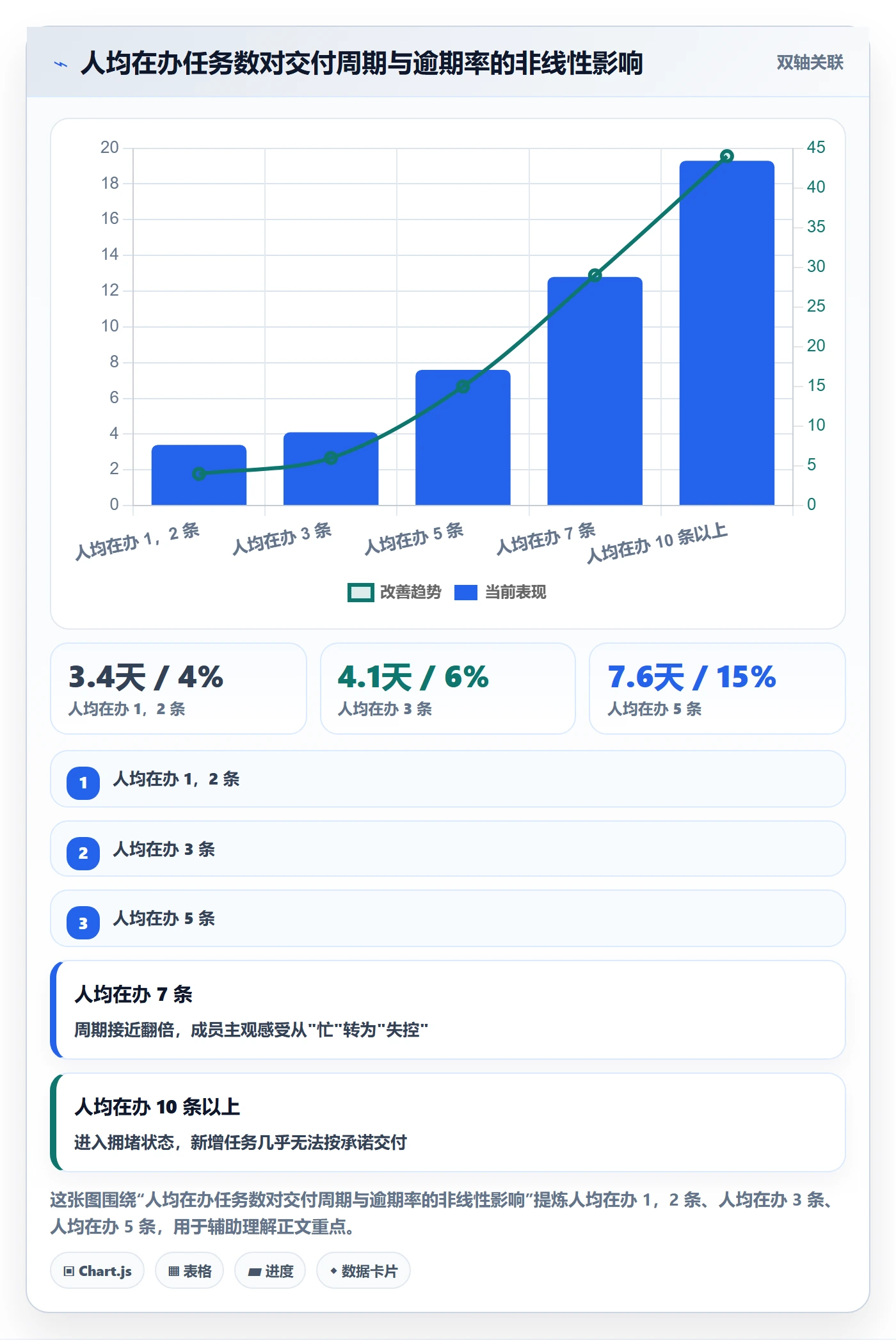Screen dimensions: 896x1340
Task: Select the 7.6天 / 15% stat card
Action: tap(717, 689)
